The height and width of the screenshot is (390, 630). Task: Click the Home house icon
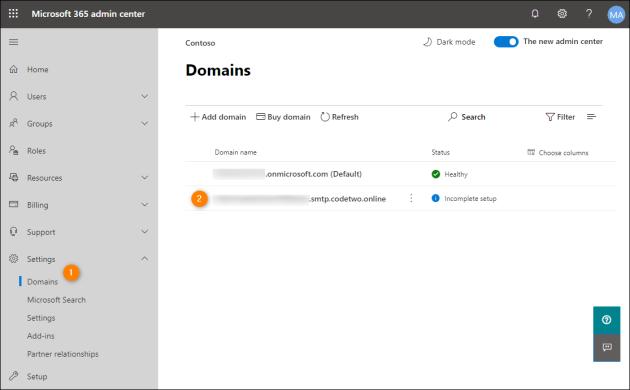click(x=14, y=69)
